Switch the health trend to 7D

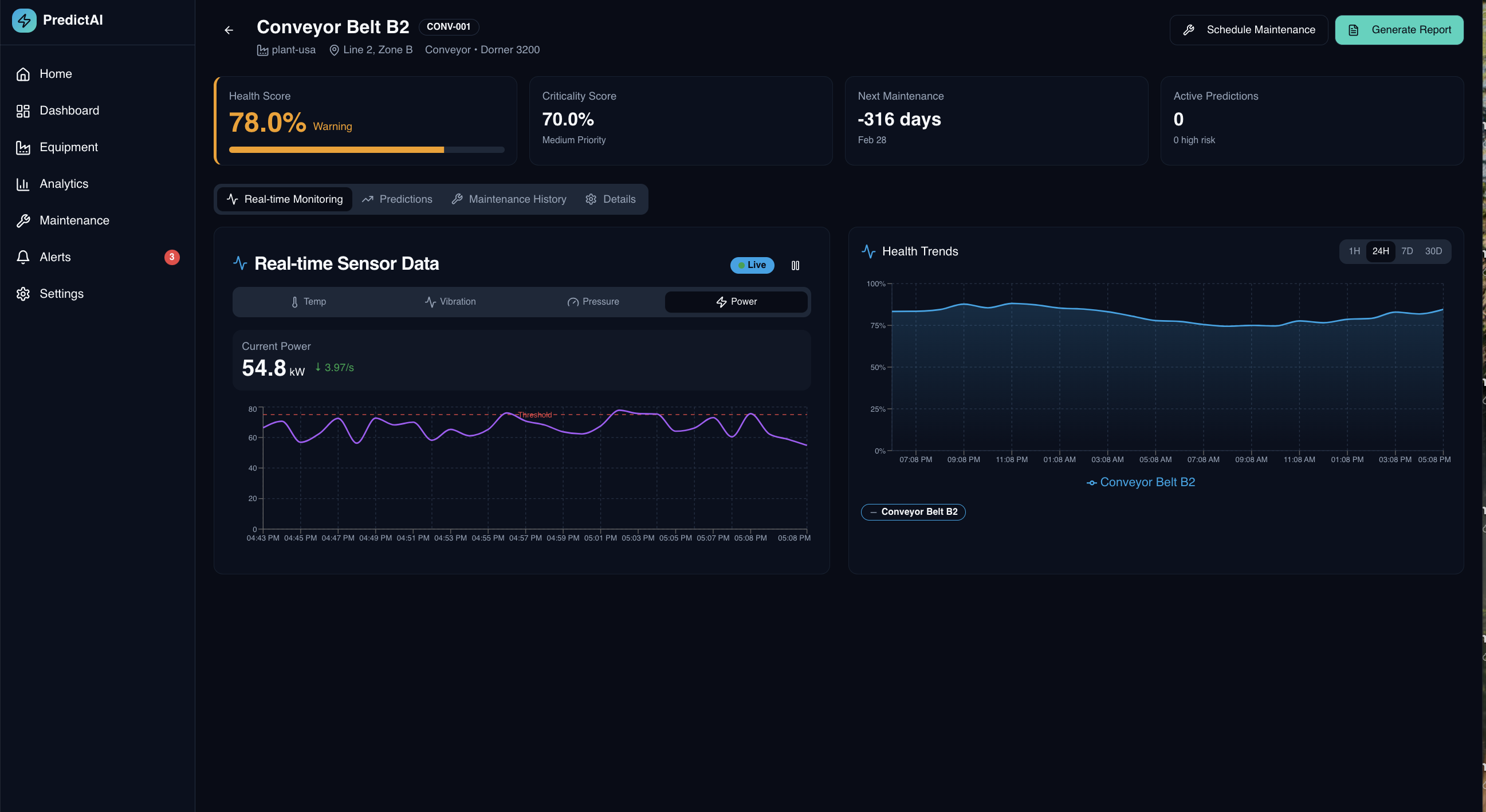1406,251
